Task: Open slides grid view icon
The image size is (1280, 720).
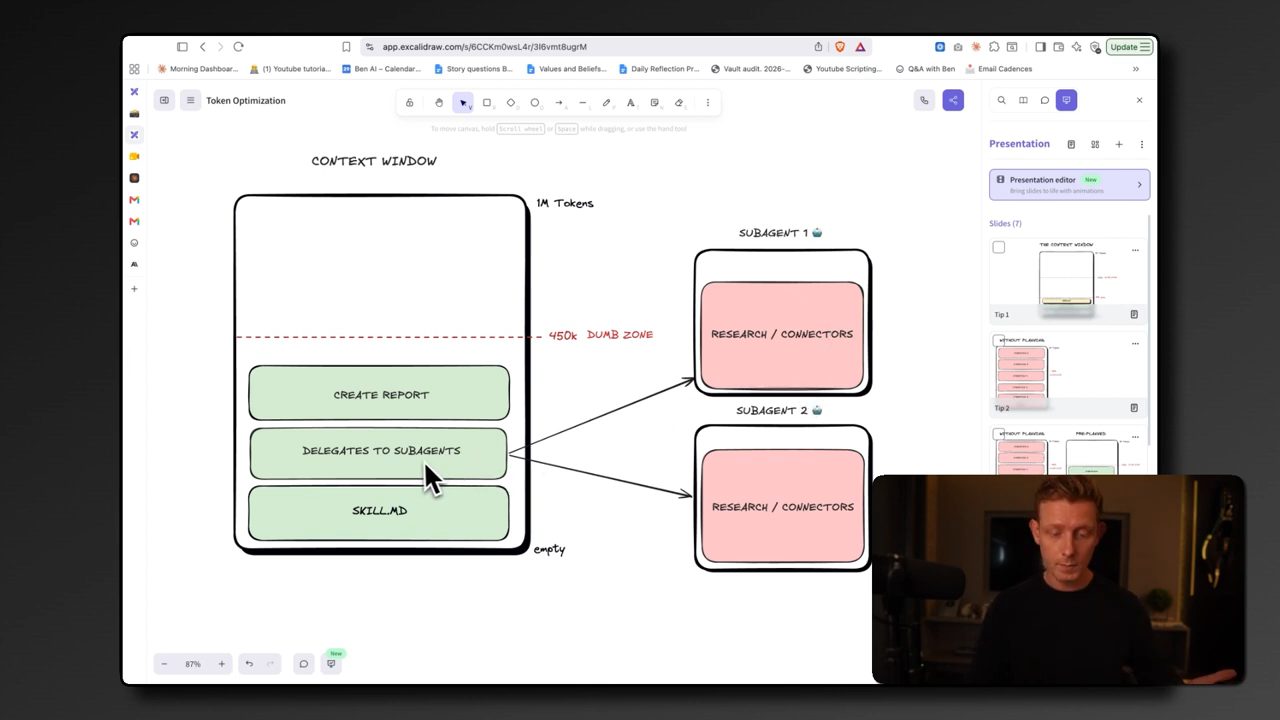Action: [1095, 144]
